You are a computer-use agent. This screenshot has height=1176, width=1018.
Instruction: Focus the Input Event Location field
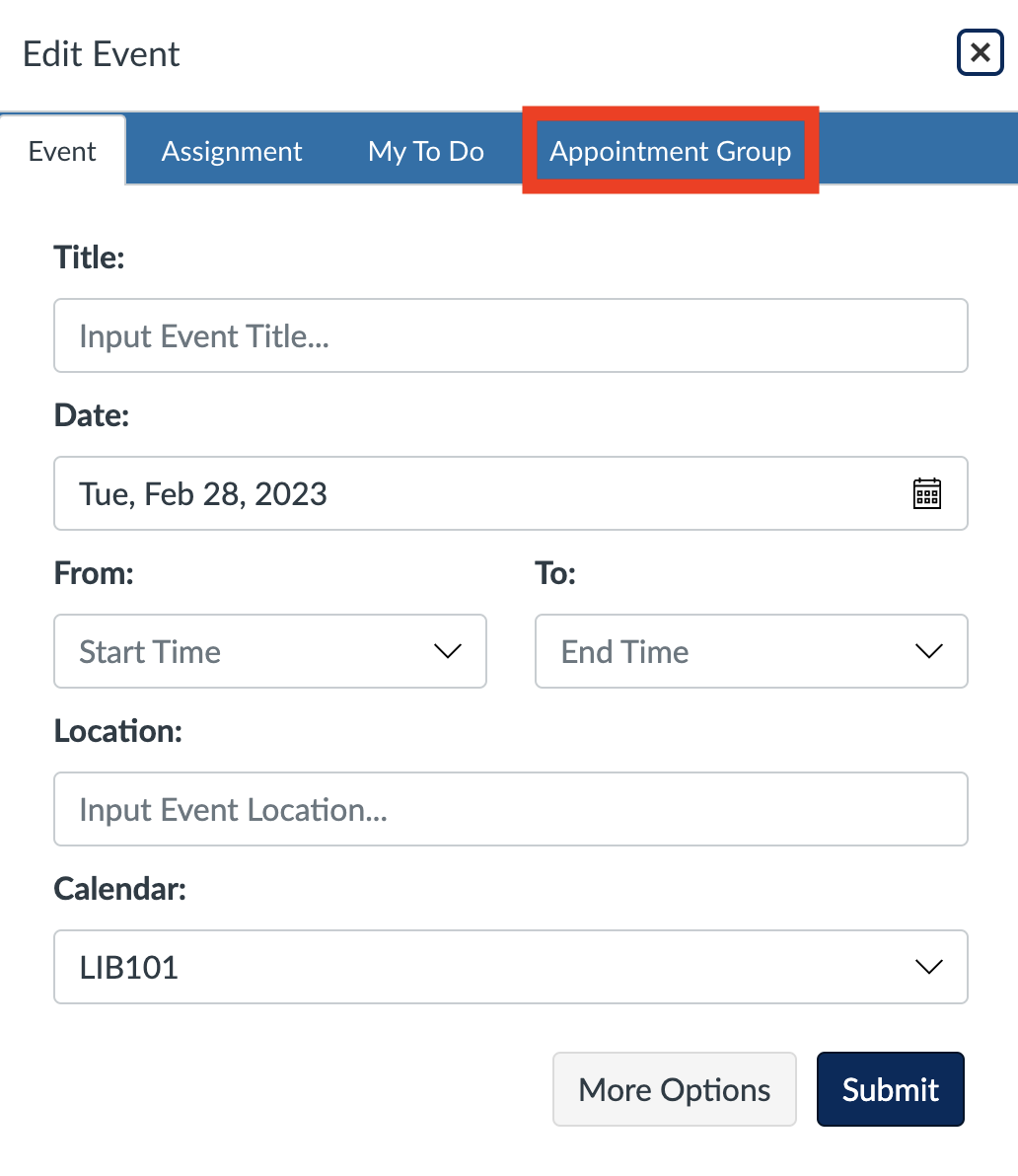pyautogui.click(x=511, y=809)
